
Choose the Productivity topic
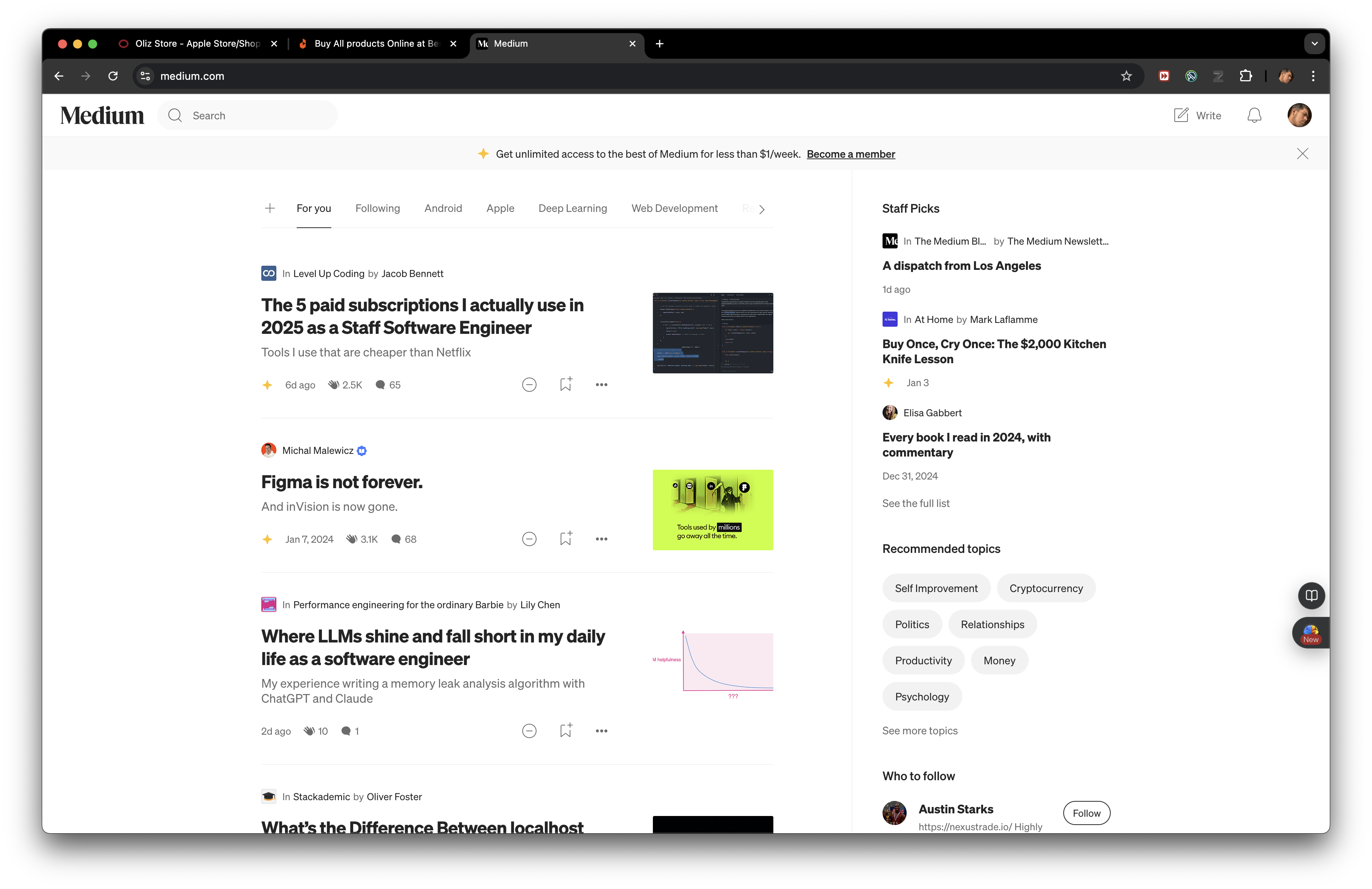tap(924, 661)
